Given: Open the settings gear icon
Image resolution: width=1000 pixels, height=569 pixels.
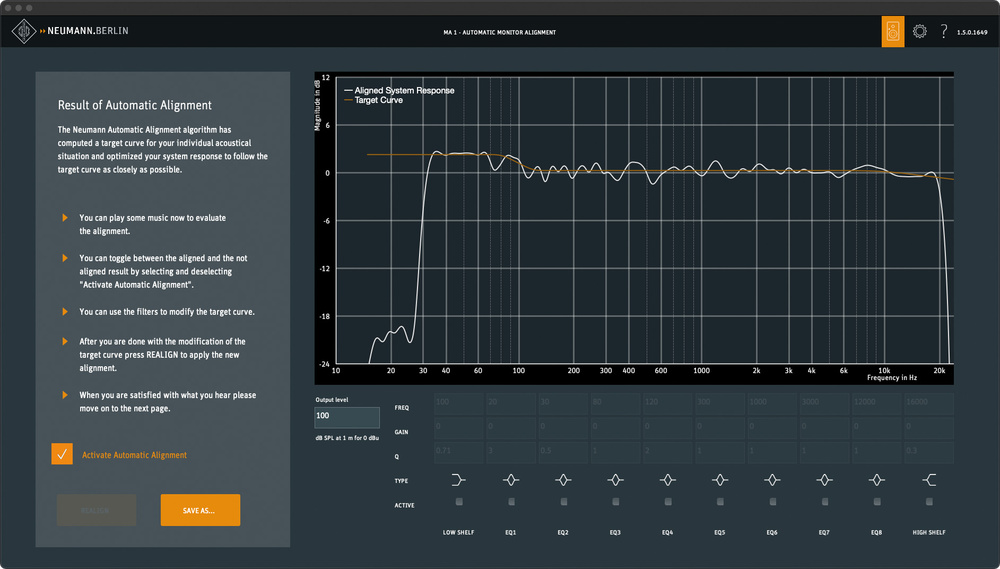Looking at the screenshot, I should point(920,32).
